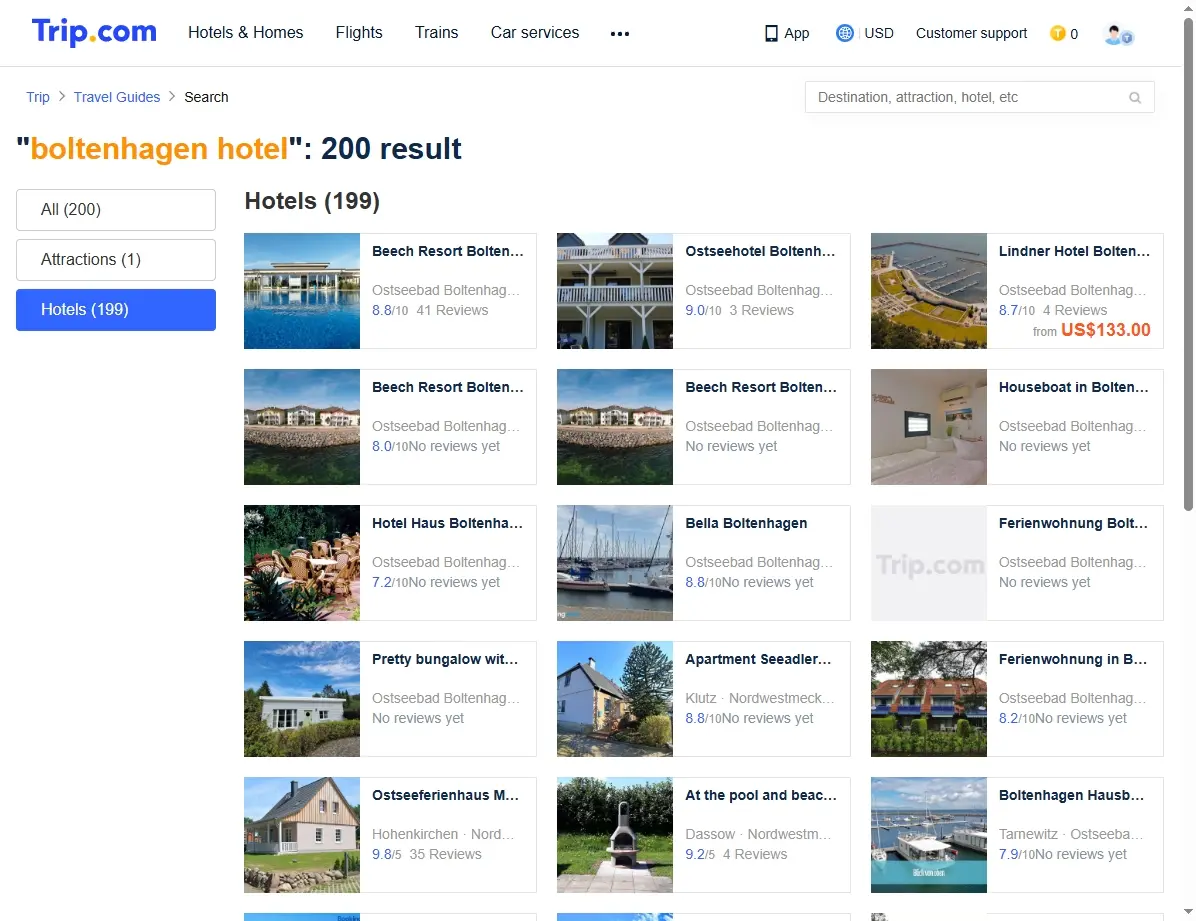Open the Flights menu
The width and height of the screenshot is (1196, 921).
(359, 33)
